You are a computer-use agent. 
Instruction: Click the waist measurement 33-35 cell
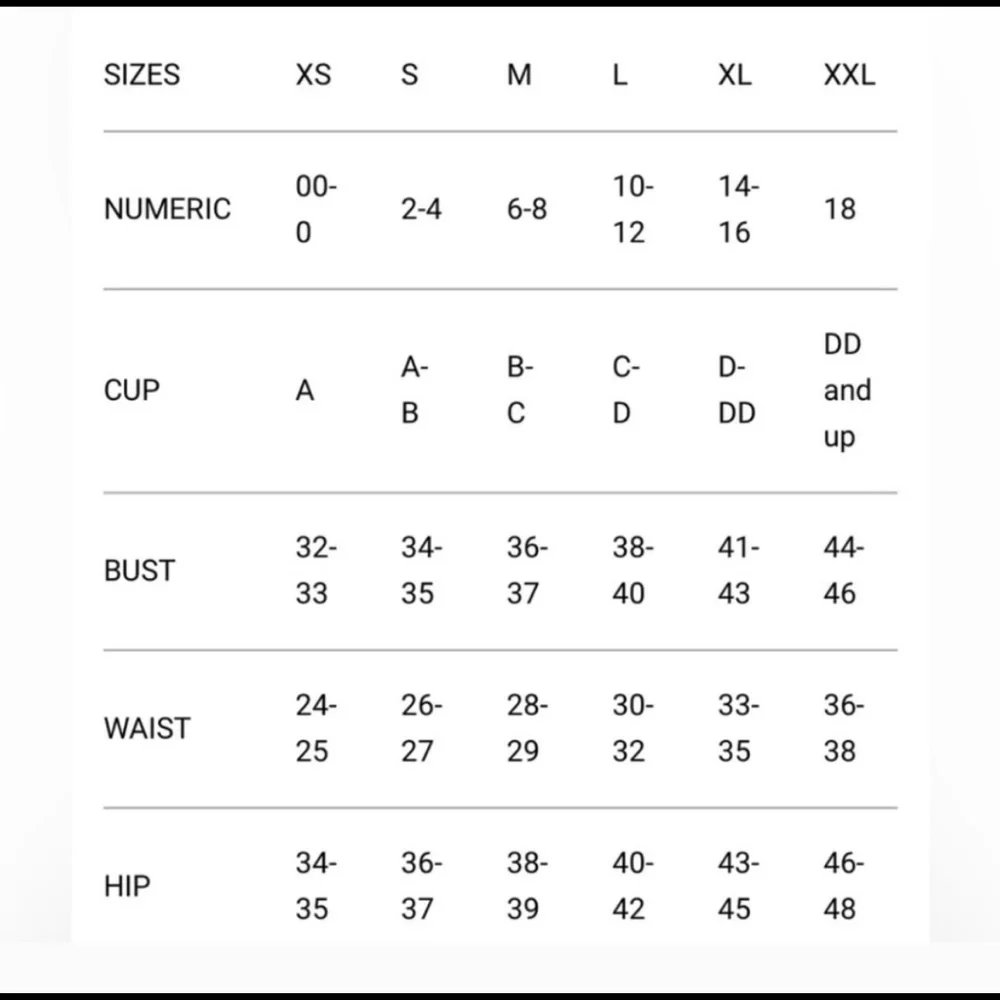[x=739, y=728]
